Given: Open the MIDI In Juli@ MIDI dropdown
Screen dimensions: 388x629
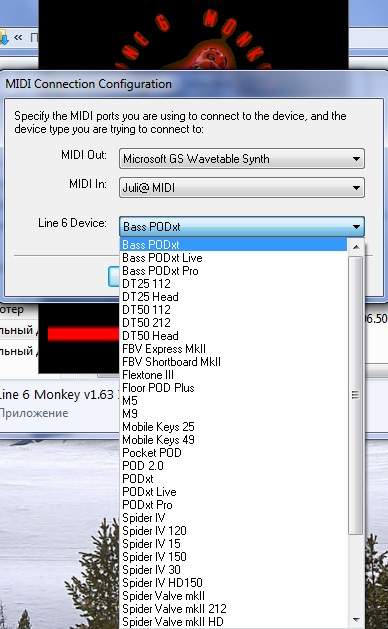Looking at the screenshot, I should click(242, 188).
